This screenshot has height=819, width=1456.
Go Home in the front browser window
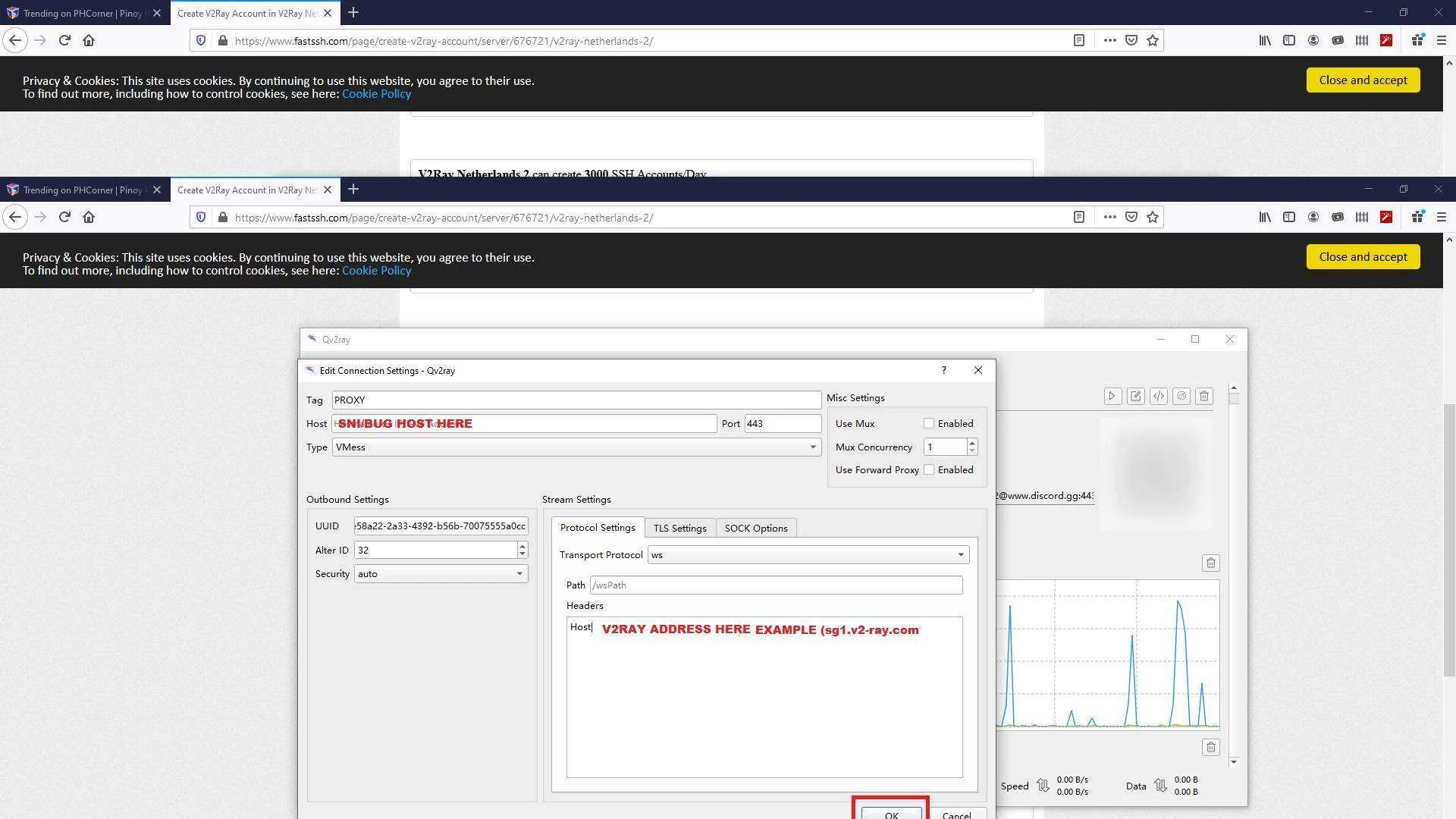coord(89,217)
